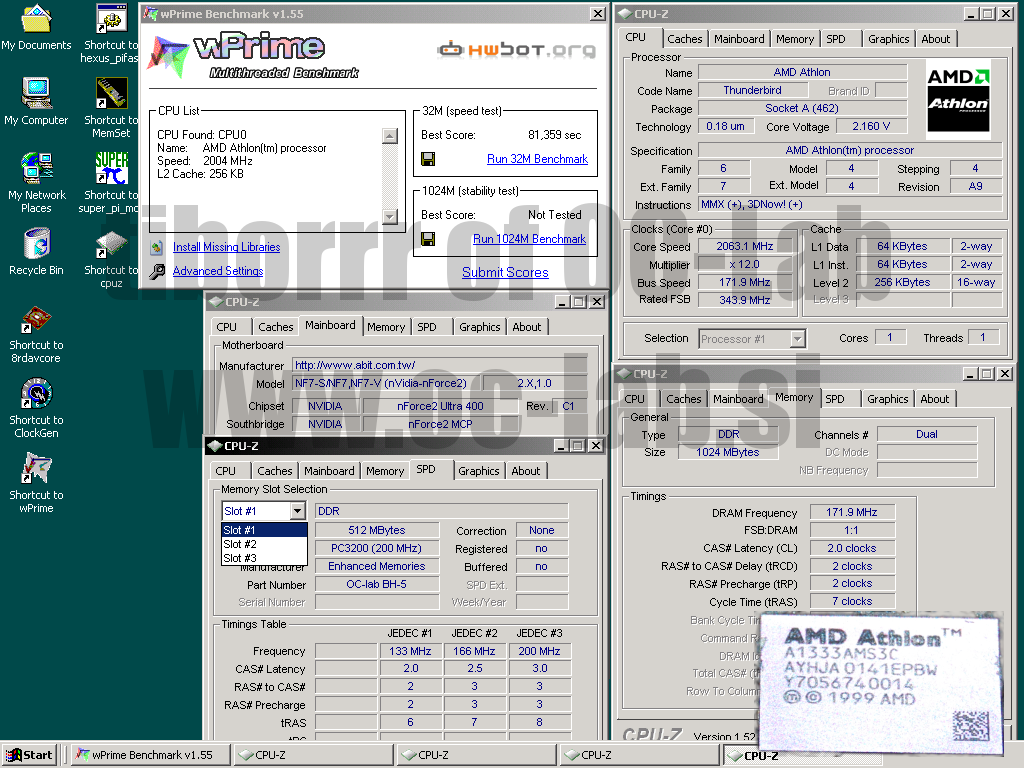
Task: Click the Start button on taskbar
Action: 29,755
